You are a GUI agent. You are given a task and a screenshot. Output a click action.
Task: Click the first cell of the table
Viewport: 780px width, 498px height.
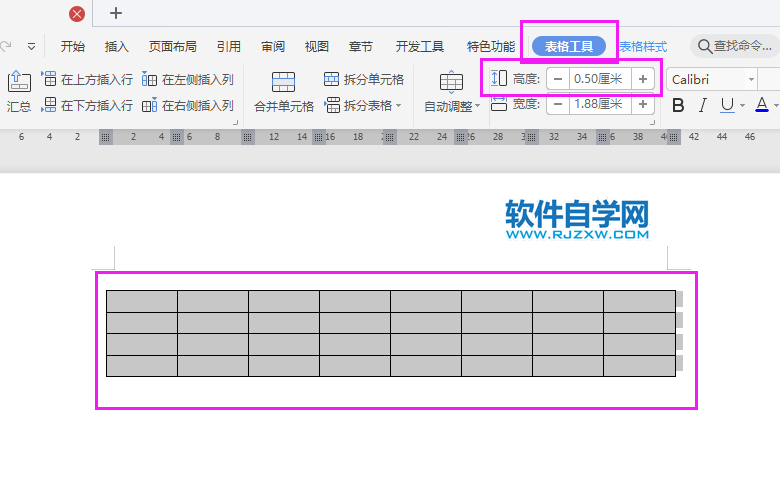pyautogui.click(x=142, y=301)
